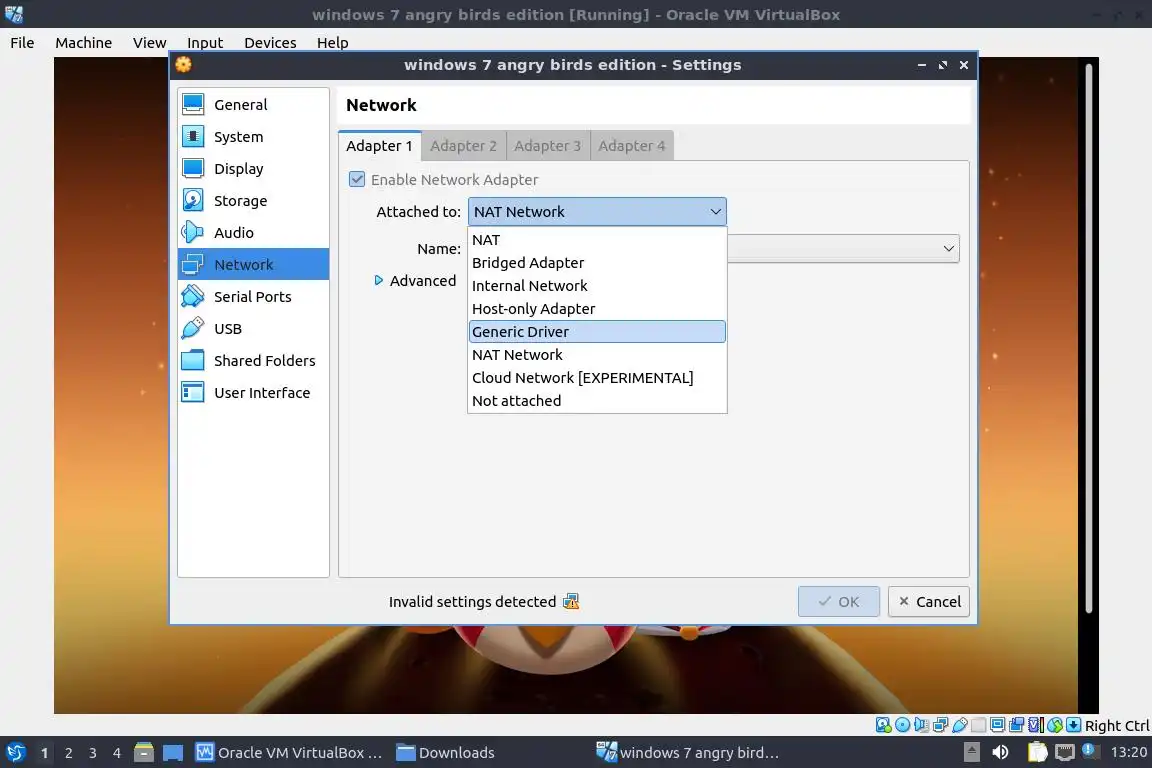
Task: Click the 13:20 taskbar clock
Action: [1128, 753]
